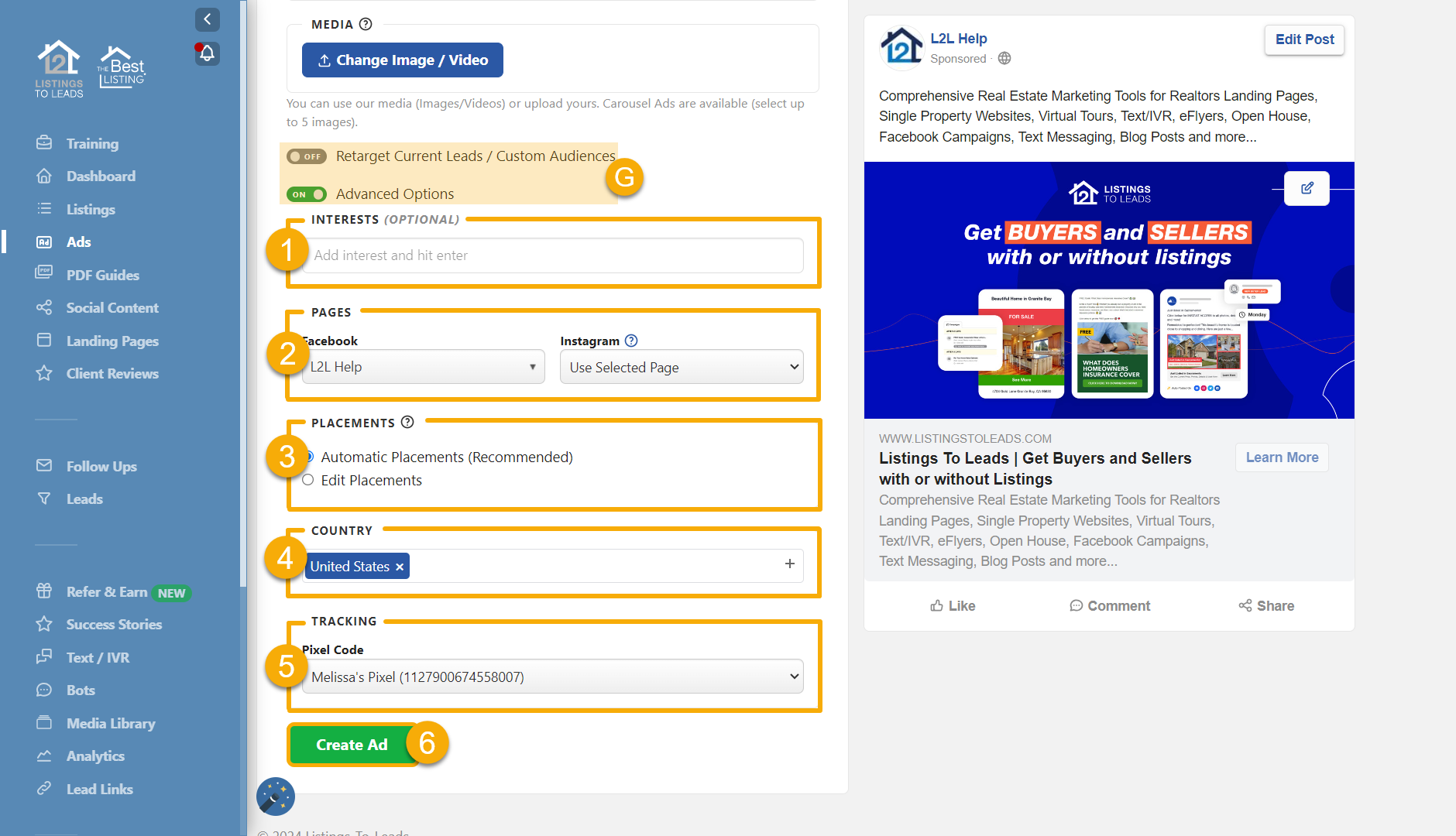
Task: Open the Placements help tooltip
Action: (x=408, y=422)
